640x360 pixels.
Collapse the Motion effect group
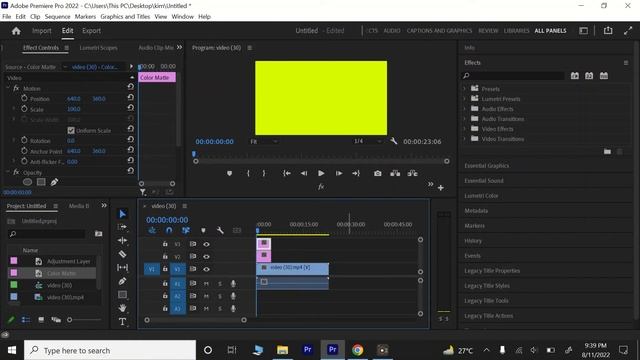(x=8, y=88)
